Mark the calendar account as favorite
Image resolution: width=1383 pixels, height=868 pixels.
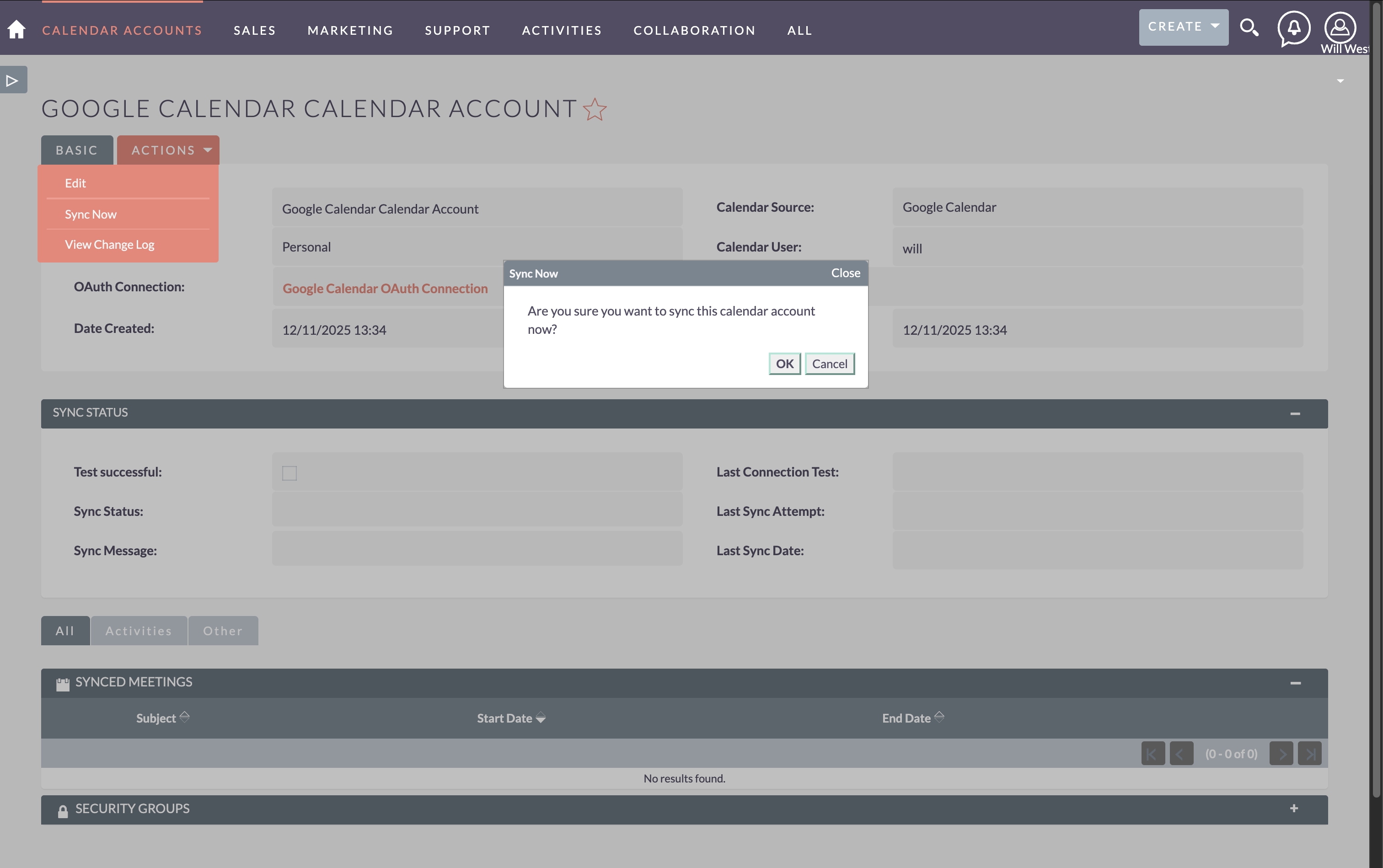[x=594, y=109]
